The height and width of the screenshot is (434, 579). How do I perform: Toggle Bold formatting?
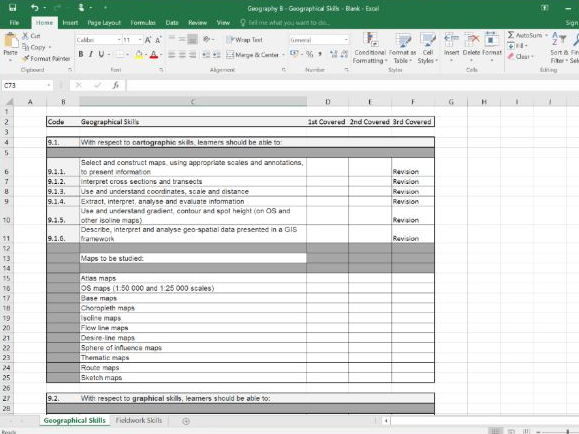tap(81, 54)
